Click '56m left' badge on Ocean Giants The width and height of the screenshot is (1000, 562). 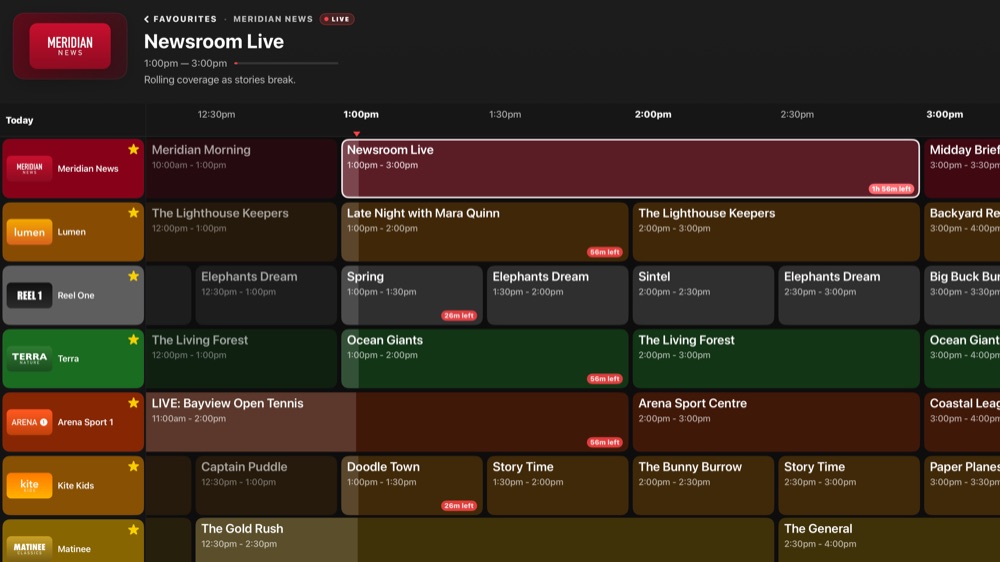tap(605, 379)
